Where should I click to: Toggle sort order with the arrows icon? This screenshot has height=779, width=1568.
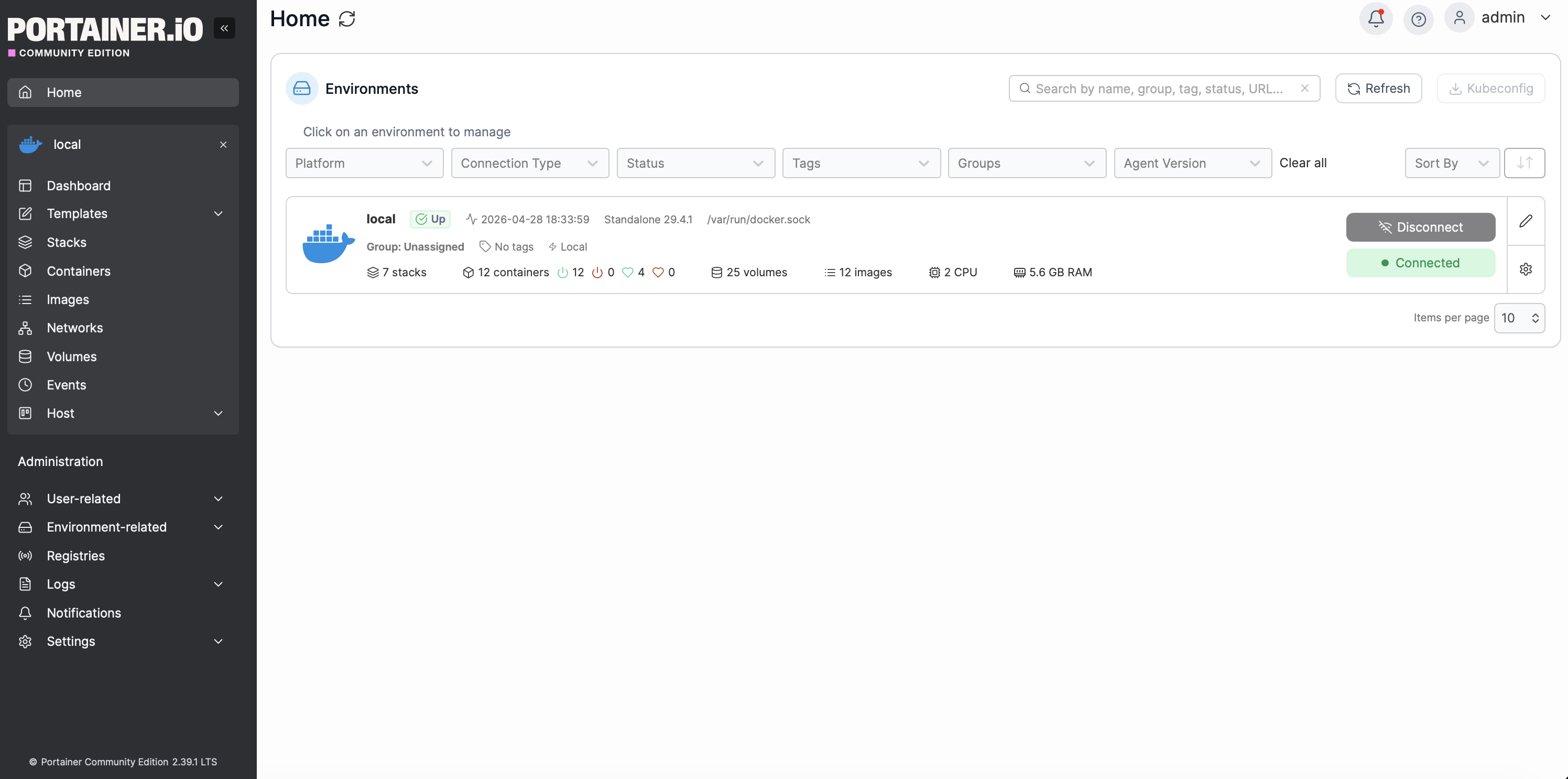pyautogui.click(x=1524, y=163)
